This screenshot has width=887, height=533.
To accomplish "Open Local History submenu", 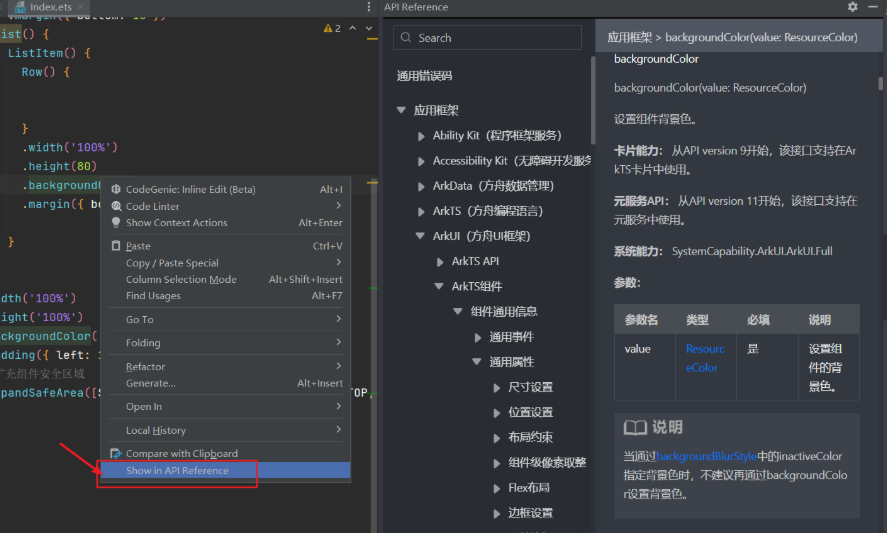I will coord(226,430).
